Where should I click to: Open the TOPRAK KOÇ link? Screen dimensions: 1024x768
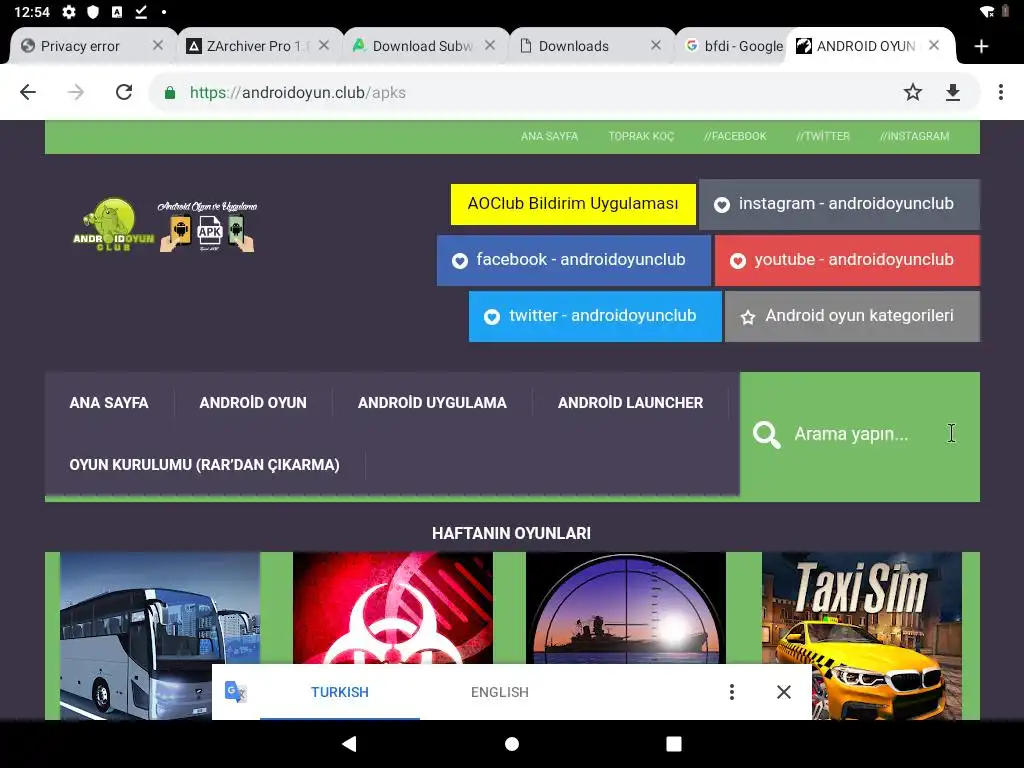641,136
